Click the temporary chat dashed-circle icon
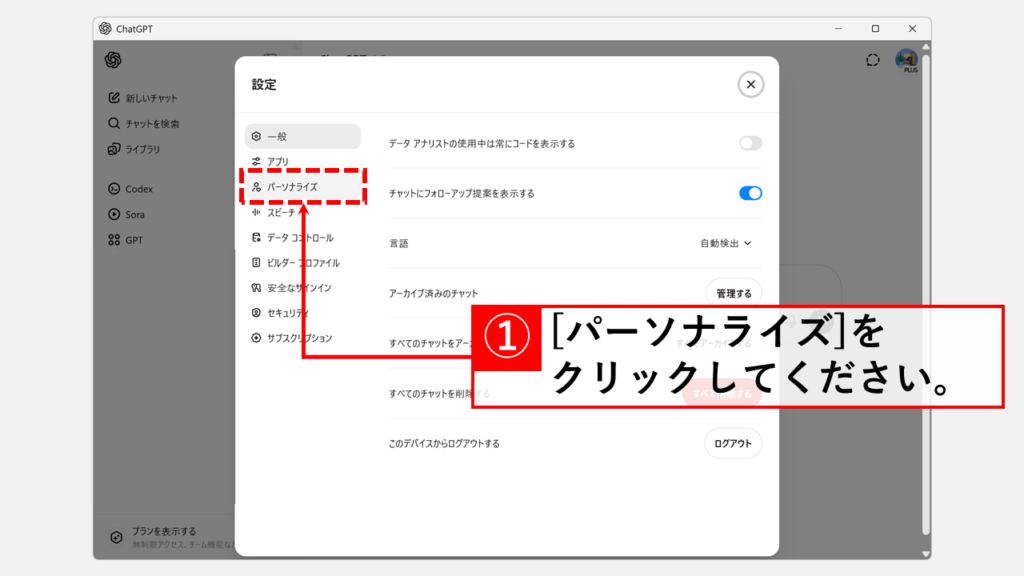This screenshot has height=576, width=1024. (872, 60)
